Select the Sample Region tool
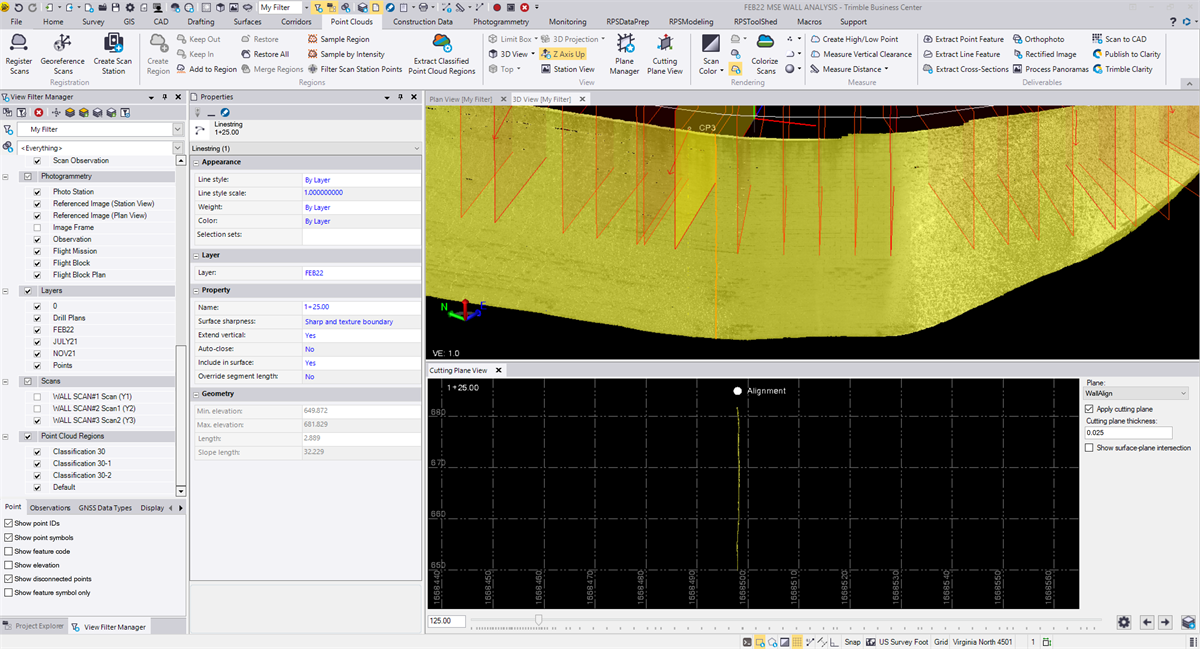 tap(338, 39)
